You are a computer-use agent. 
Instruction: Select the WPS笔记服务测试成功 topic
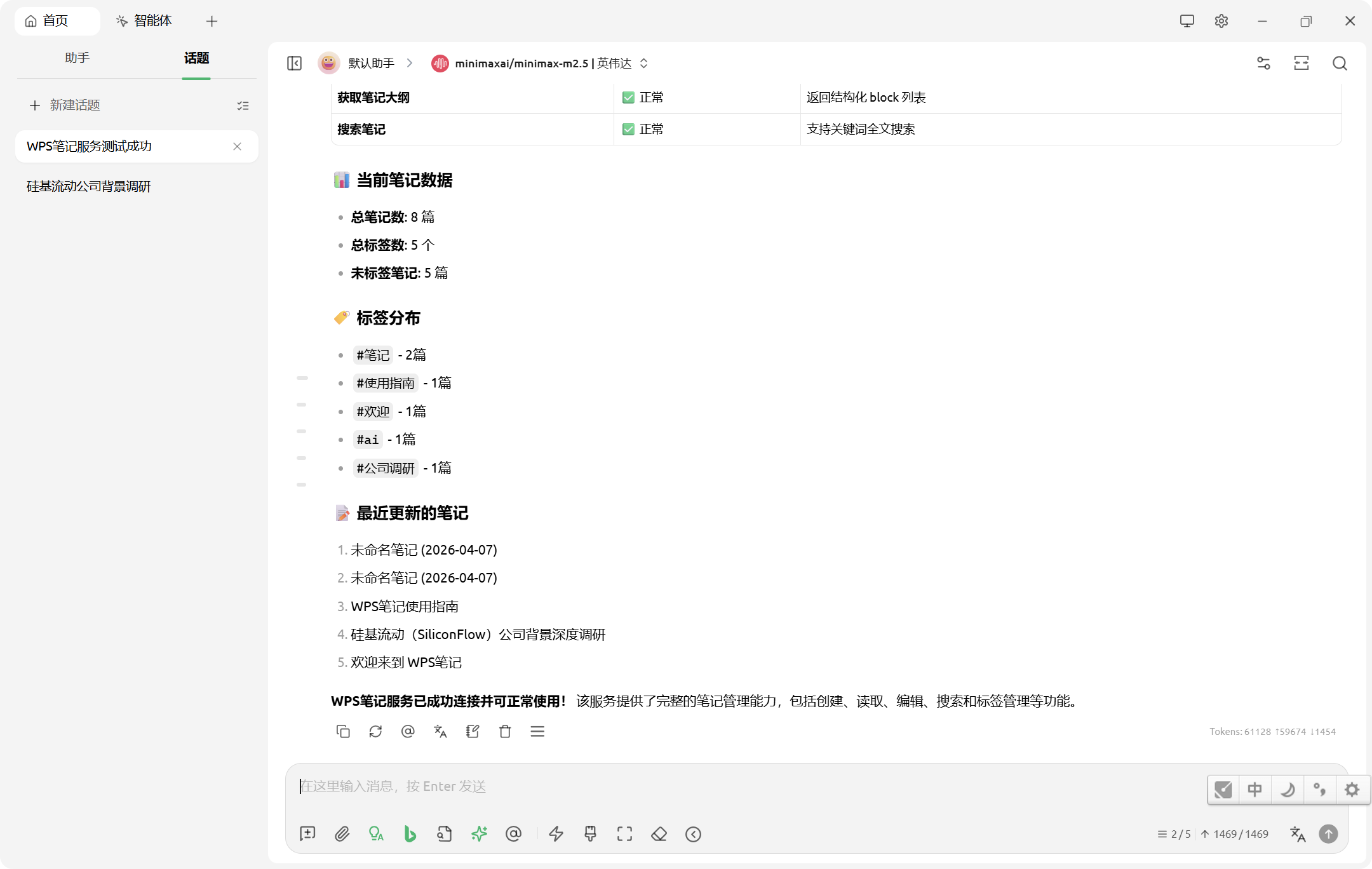point(137,146)
